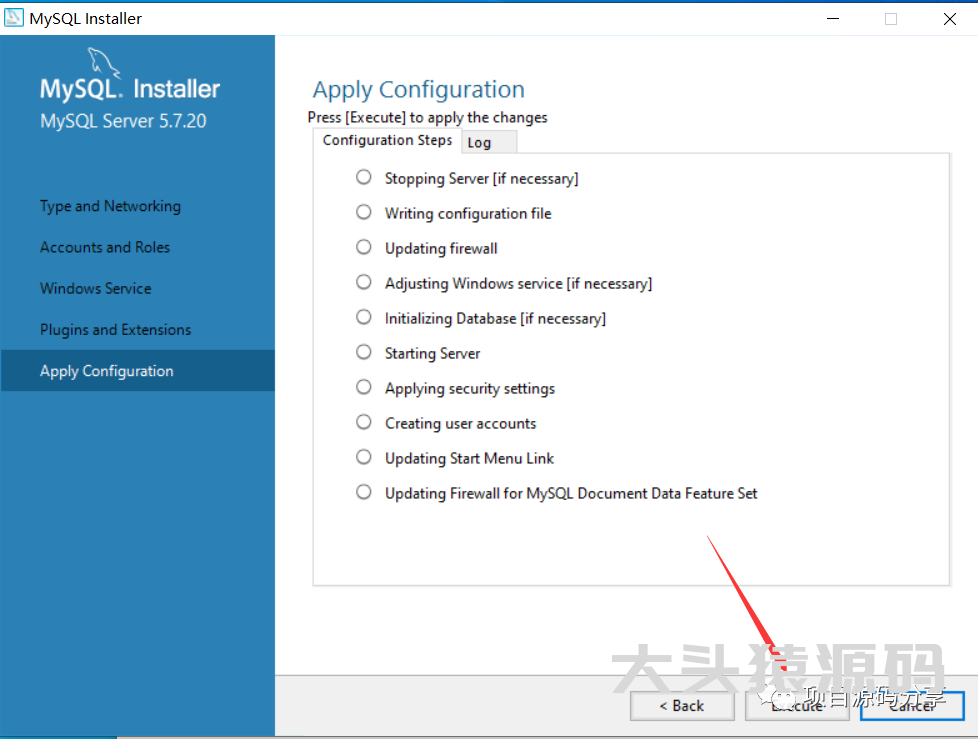This screenshot has width=978, height=739.
Task: Select the Stopping Server step indicator
Action: 364,178
